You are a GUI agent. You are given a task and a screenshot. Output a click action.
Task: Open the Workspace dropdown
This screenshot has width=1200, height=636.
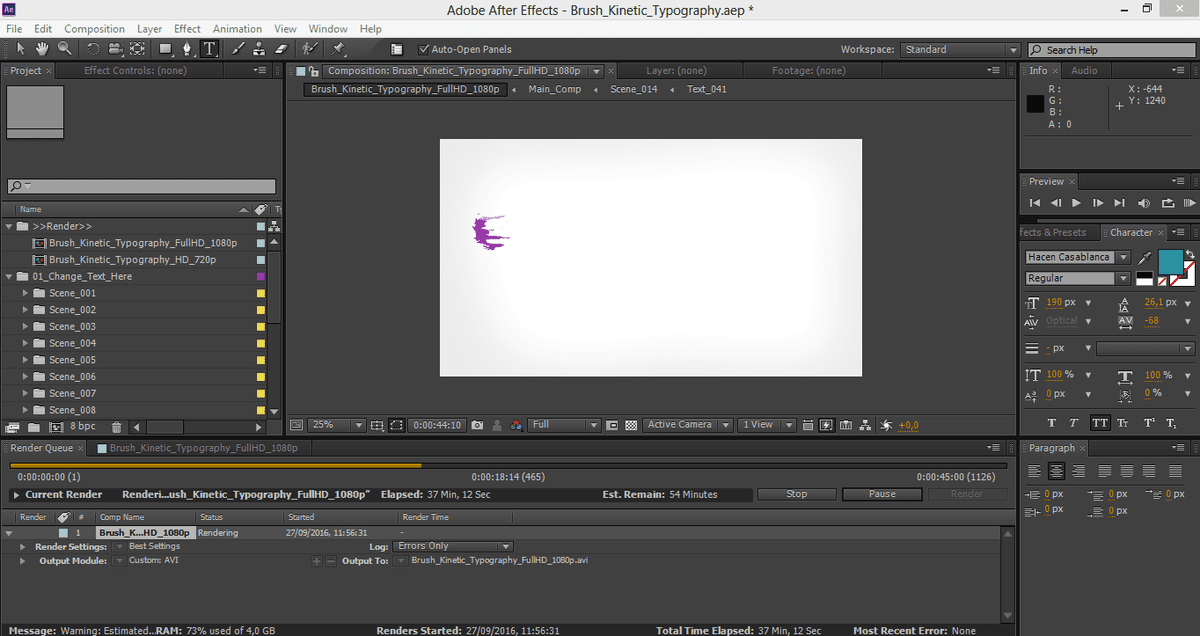(x=959, y=50)
